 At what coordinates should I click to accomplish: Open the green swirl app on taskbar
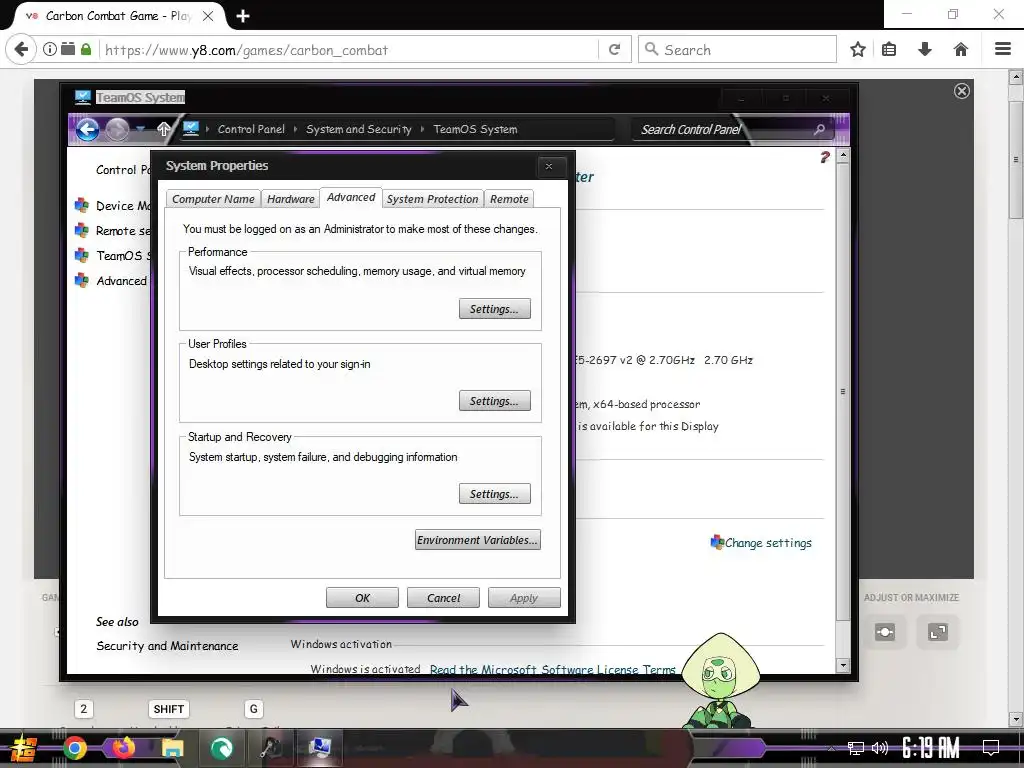[221, 748]
